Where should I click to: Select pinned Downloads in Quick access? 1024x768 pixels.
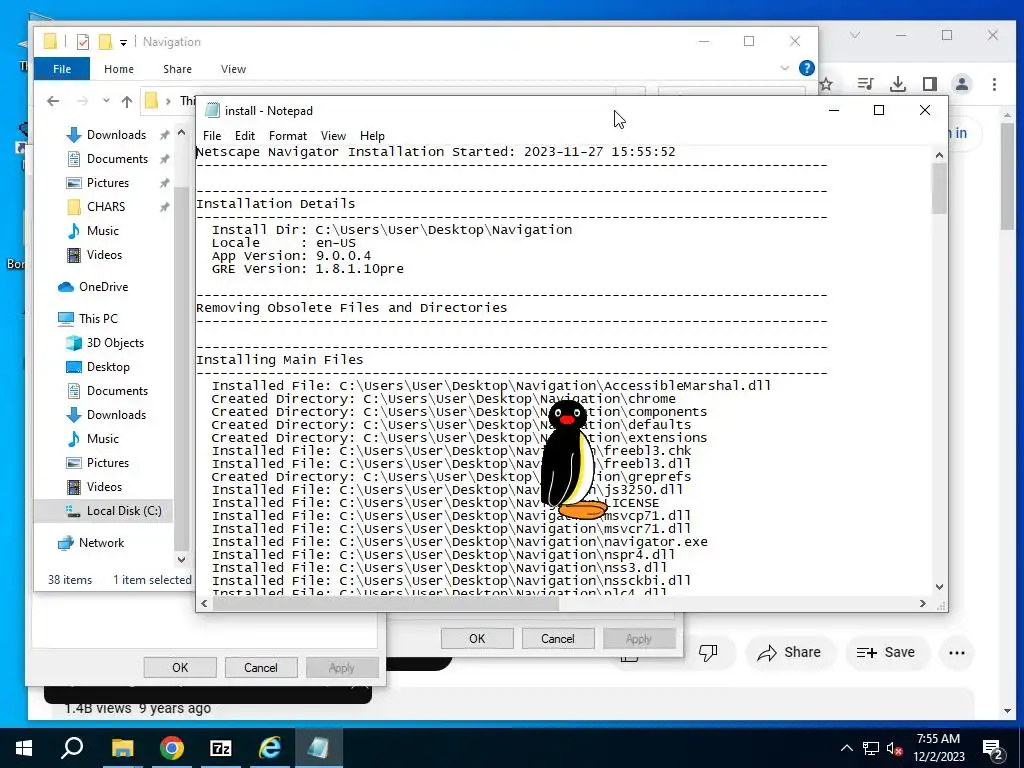(x=116, y=135)
